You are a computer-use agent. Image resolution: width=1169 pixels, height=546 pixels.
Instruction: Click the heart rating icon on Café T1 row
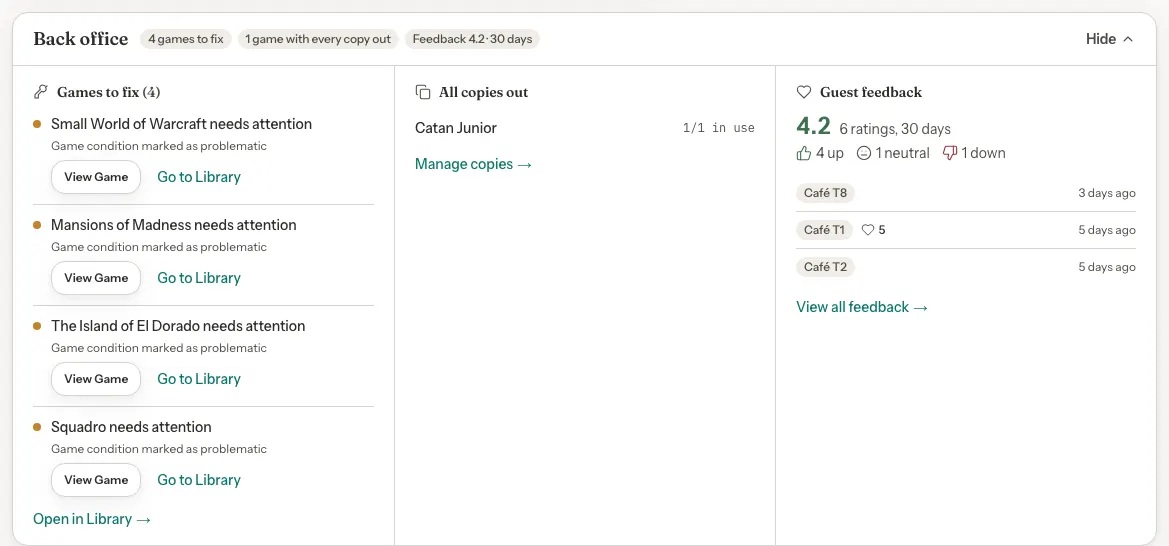(867, 230)
